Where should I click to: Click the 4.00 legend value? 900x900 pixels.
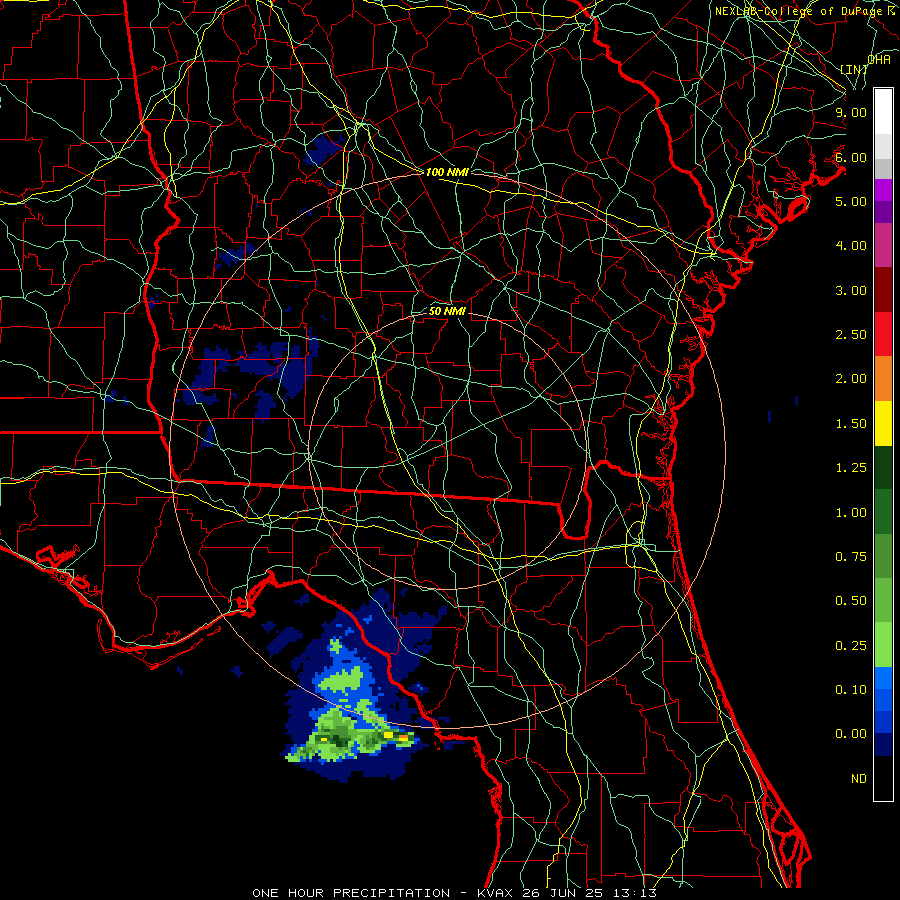tap(851, 246)
